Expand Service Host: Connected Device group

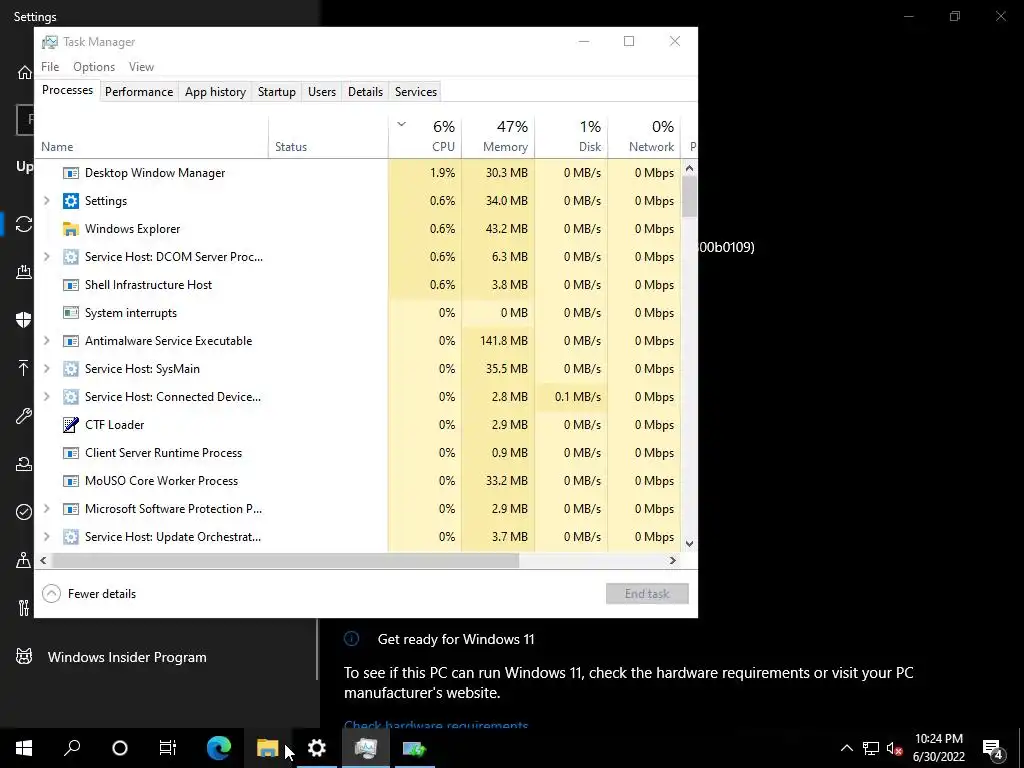[x=46, y=397]
